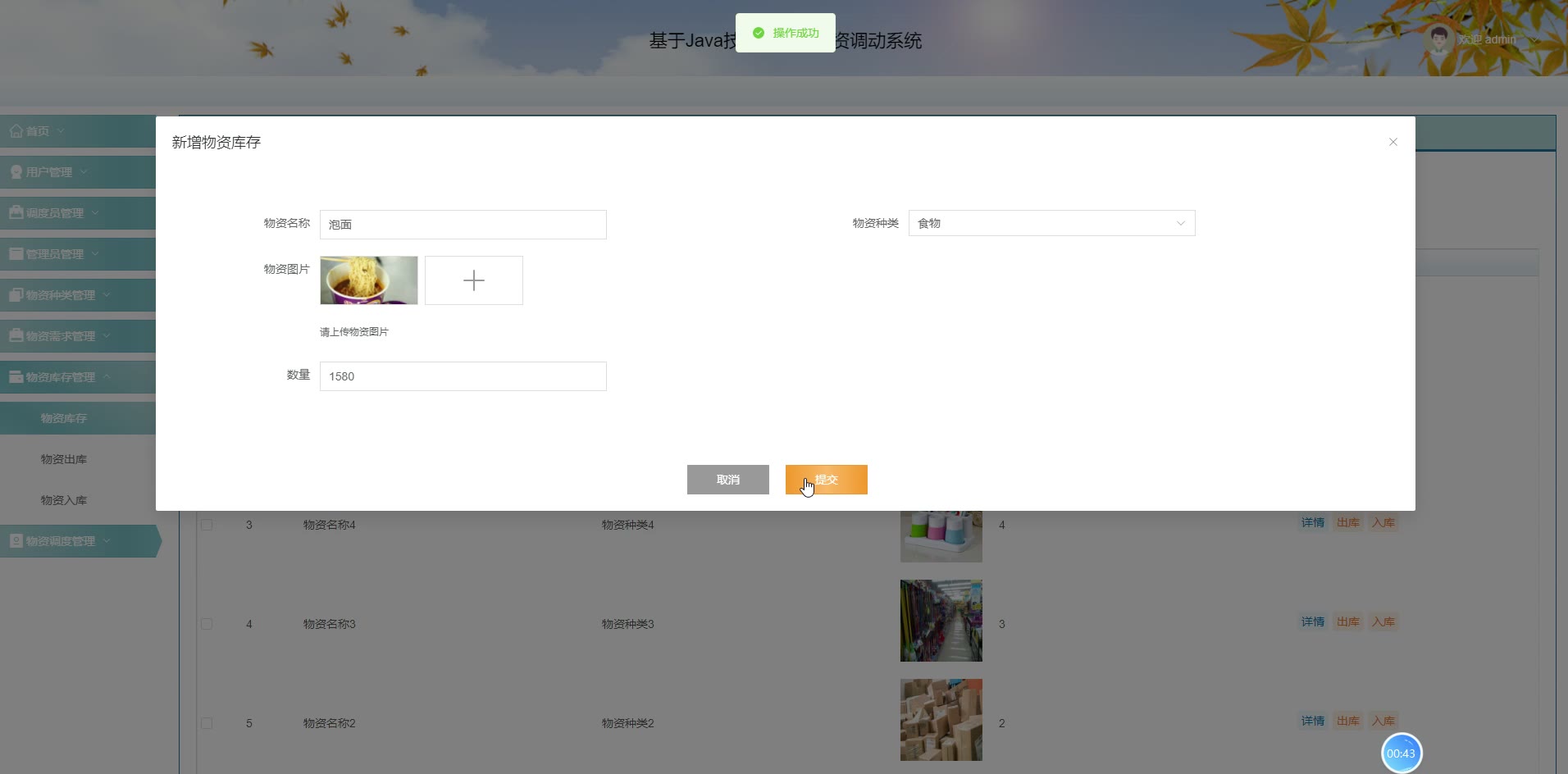Click the icon beside 管理员管理
The height and width of the screenshot is (774, 1568).
pos(16,253)
